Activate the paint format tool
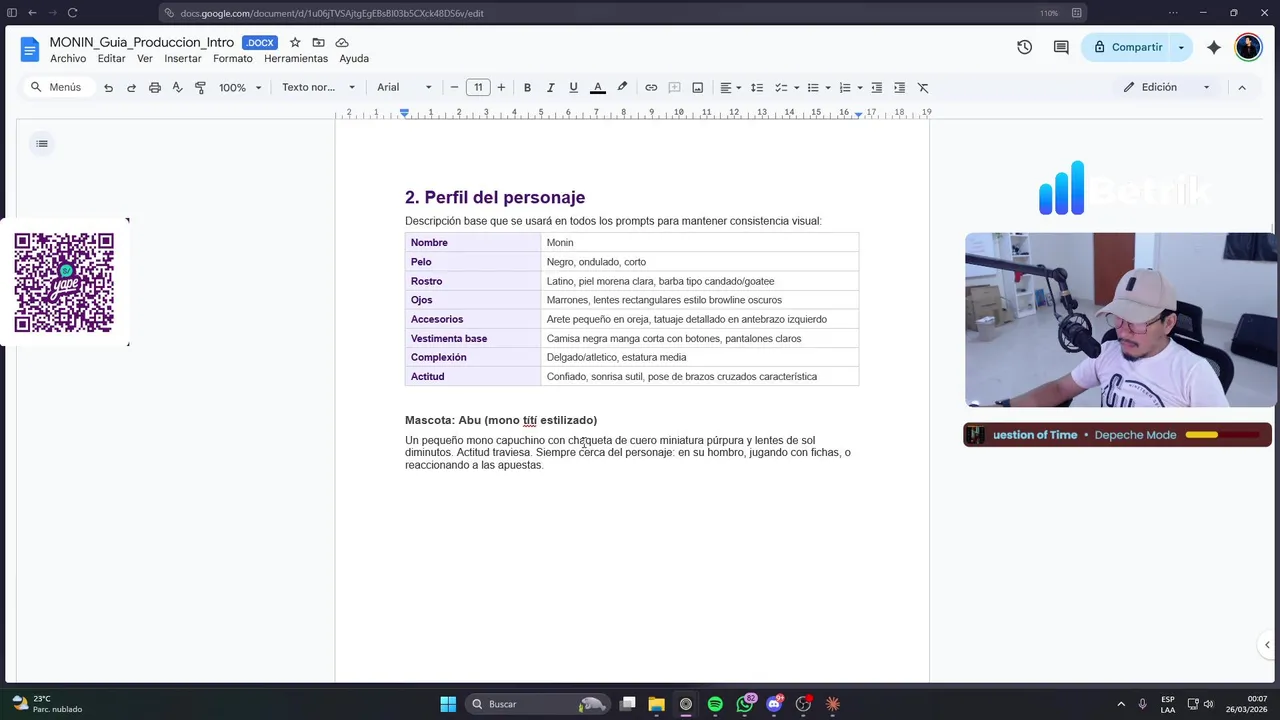 tap(200, 88)
